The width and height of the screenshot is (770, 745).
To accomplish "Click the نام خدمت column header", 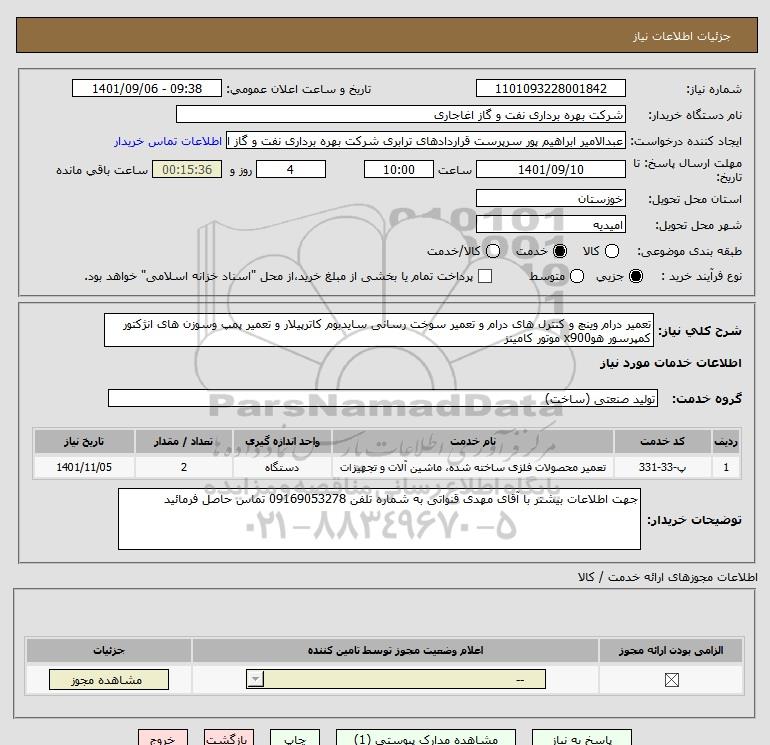I will pyautogui.click(x=473, y=441).
